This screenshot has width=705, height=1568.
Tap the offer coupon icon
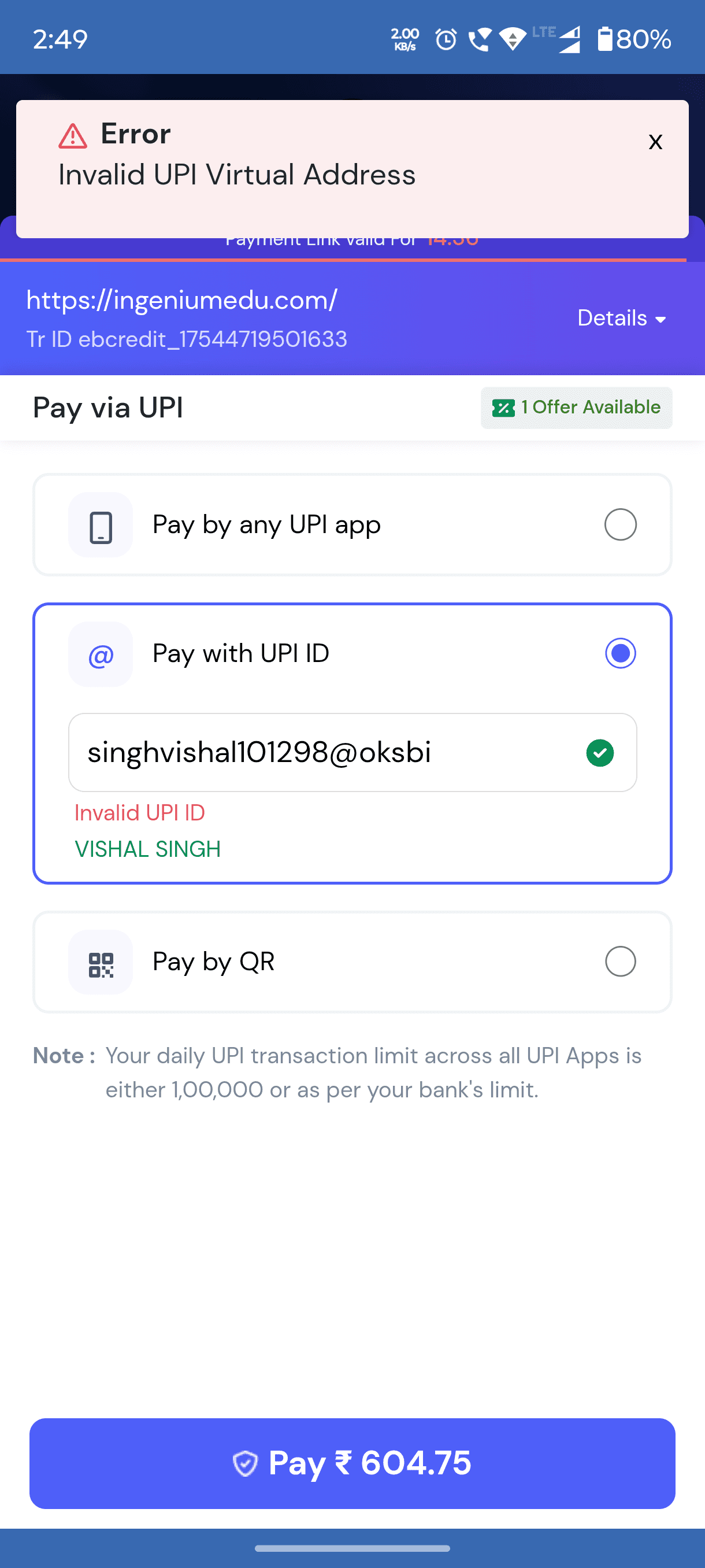(503, 408)
